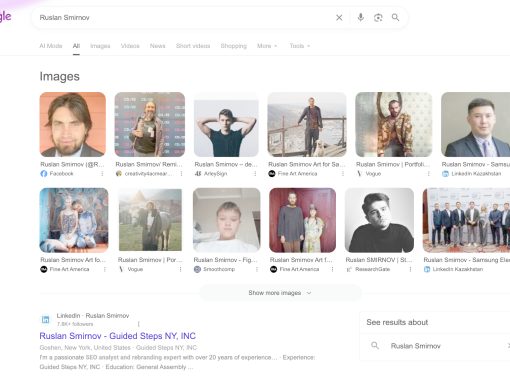Click the ResearchGate source favicon

[x=349, y=269]
